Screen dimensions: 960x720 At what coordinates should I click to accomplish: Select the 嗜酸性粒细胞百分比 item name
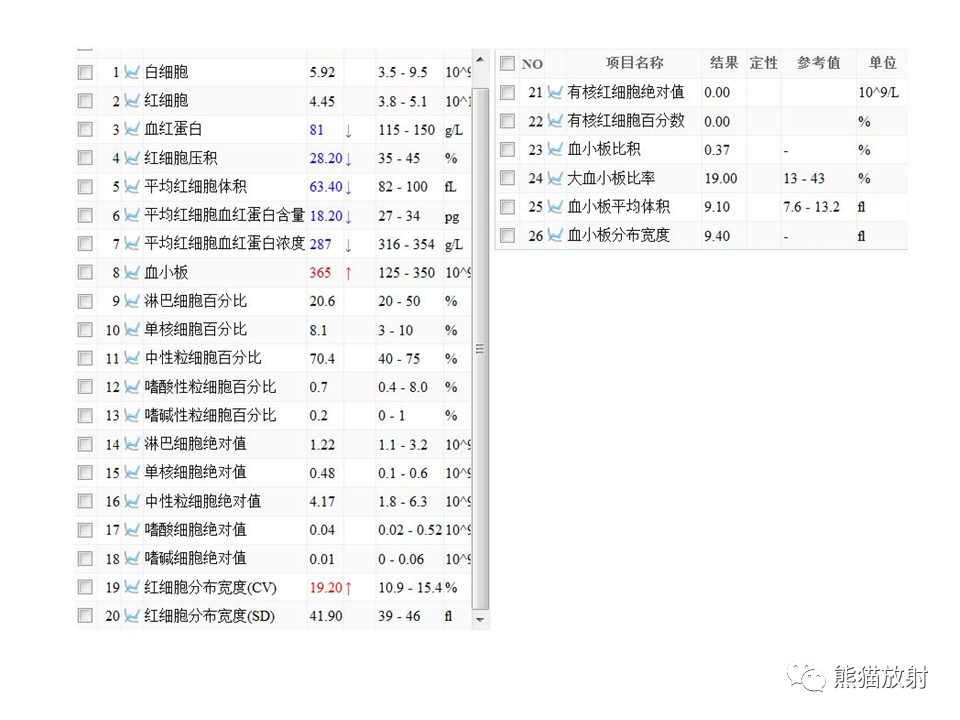click(x=210, y=387)
